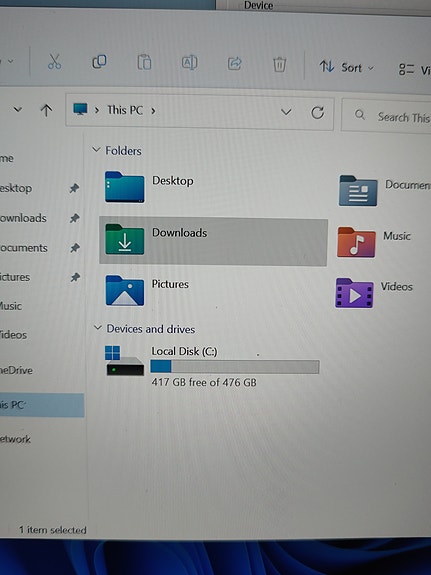Click the Cut scissors icon

[x=54, y=62]
